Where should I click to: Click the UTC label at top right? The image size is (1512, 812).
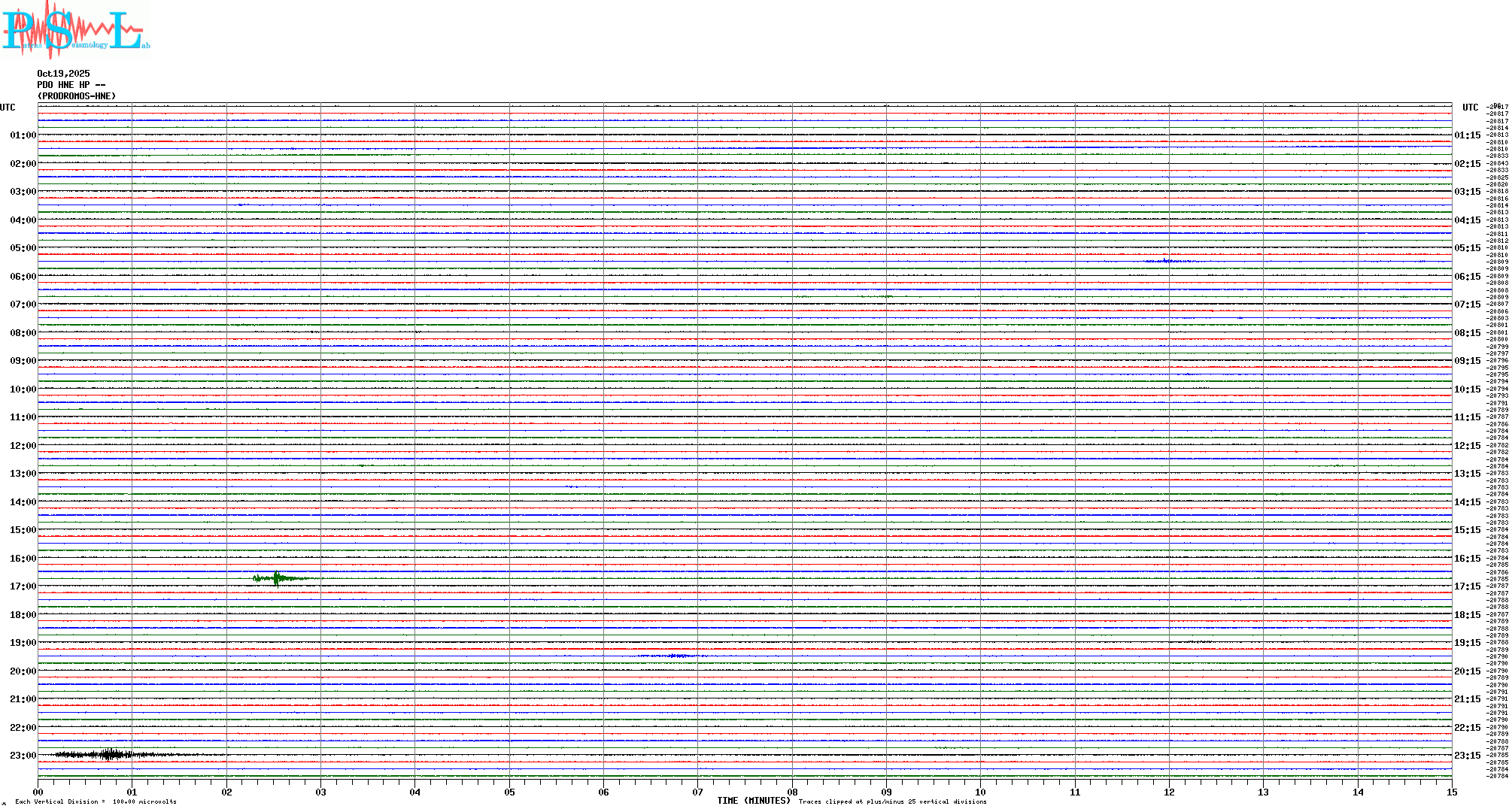tap(1470, 108)
